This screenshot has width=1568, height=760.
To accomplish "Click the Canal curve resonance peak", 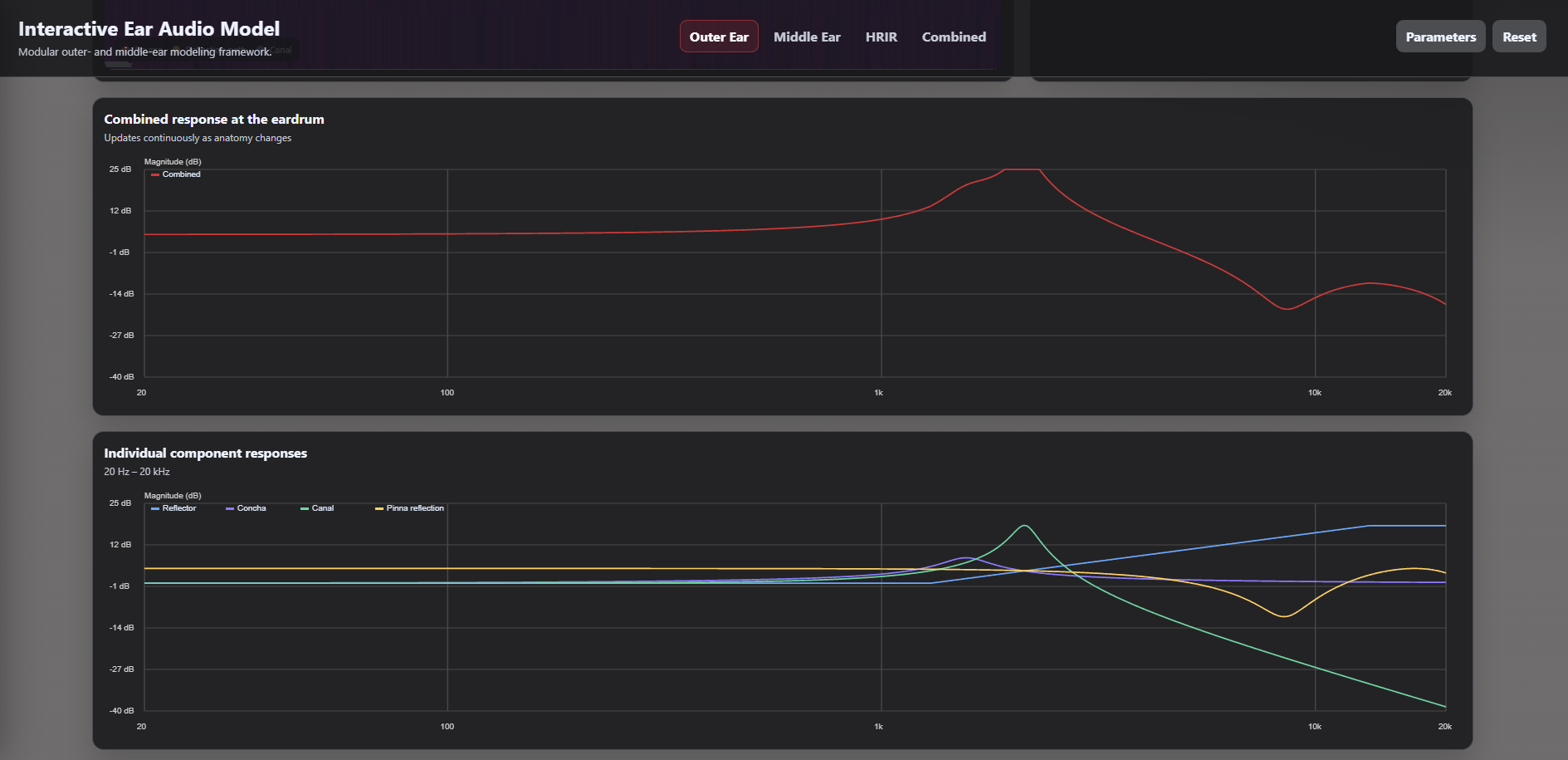I will point(1025,526).
